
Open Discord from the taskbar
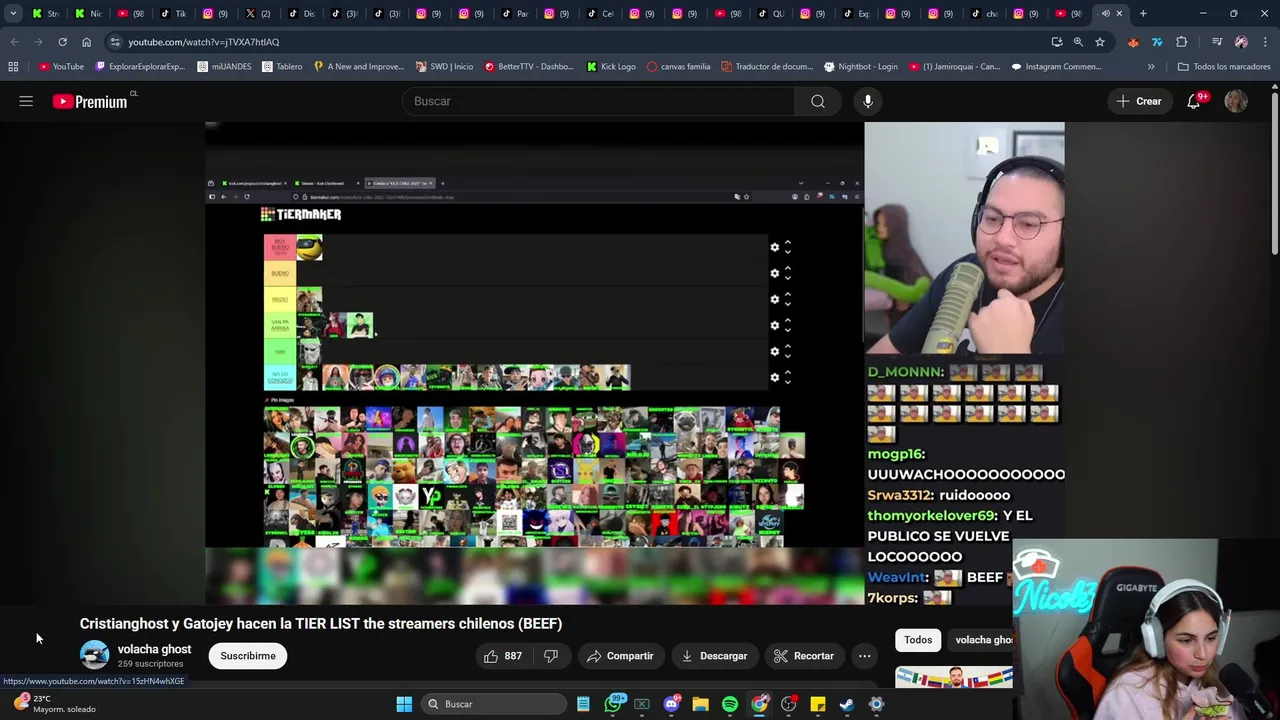pos(672,704)
